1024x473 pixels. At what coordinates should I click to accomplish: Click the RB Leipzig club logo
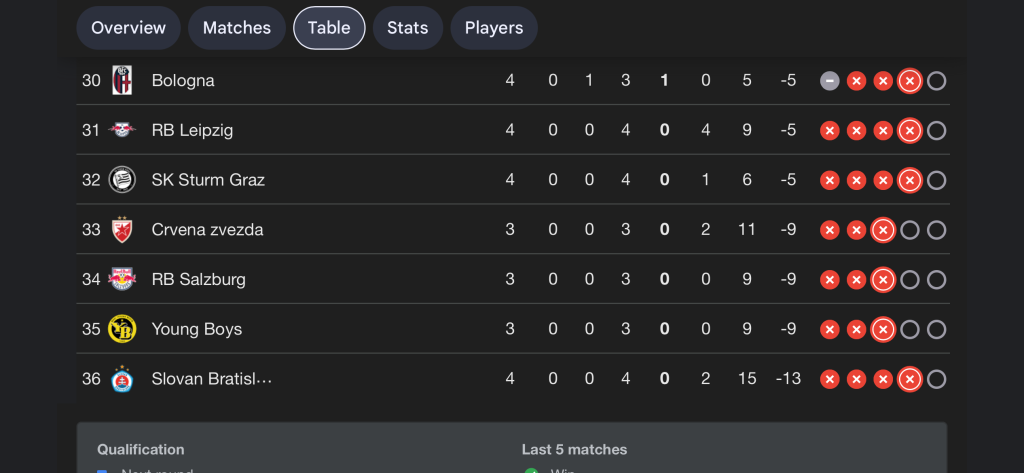pyautogui.click(x=122, y=130)
